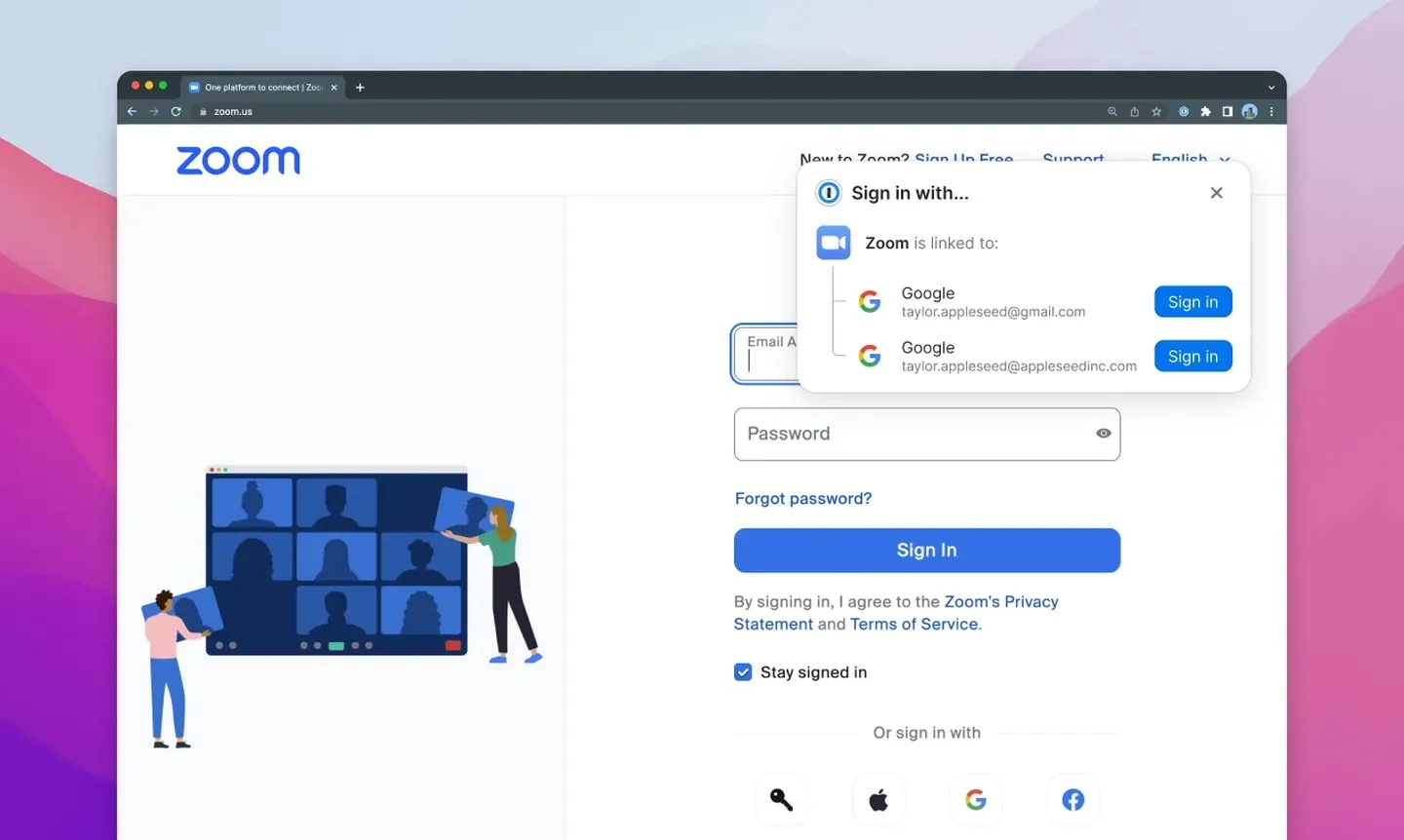Open a new tab with the plus button
The width and height of the screenshot is (1404, 840).
coord(360,88)
